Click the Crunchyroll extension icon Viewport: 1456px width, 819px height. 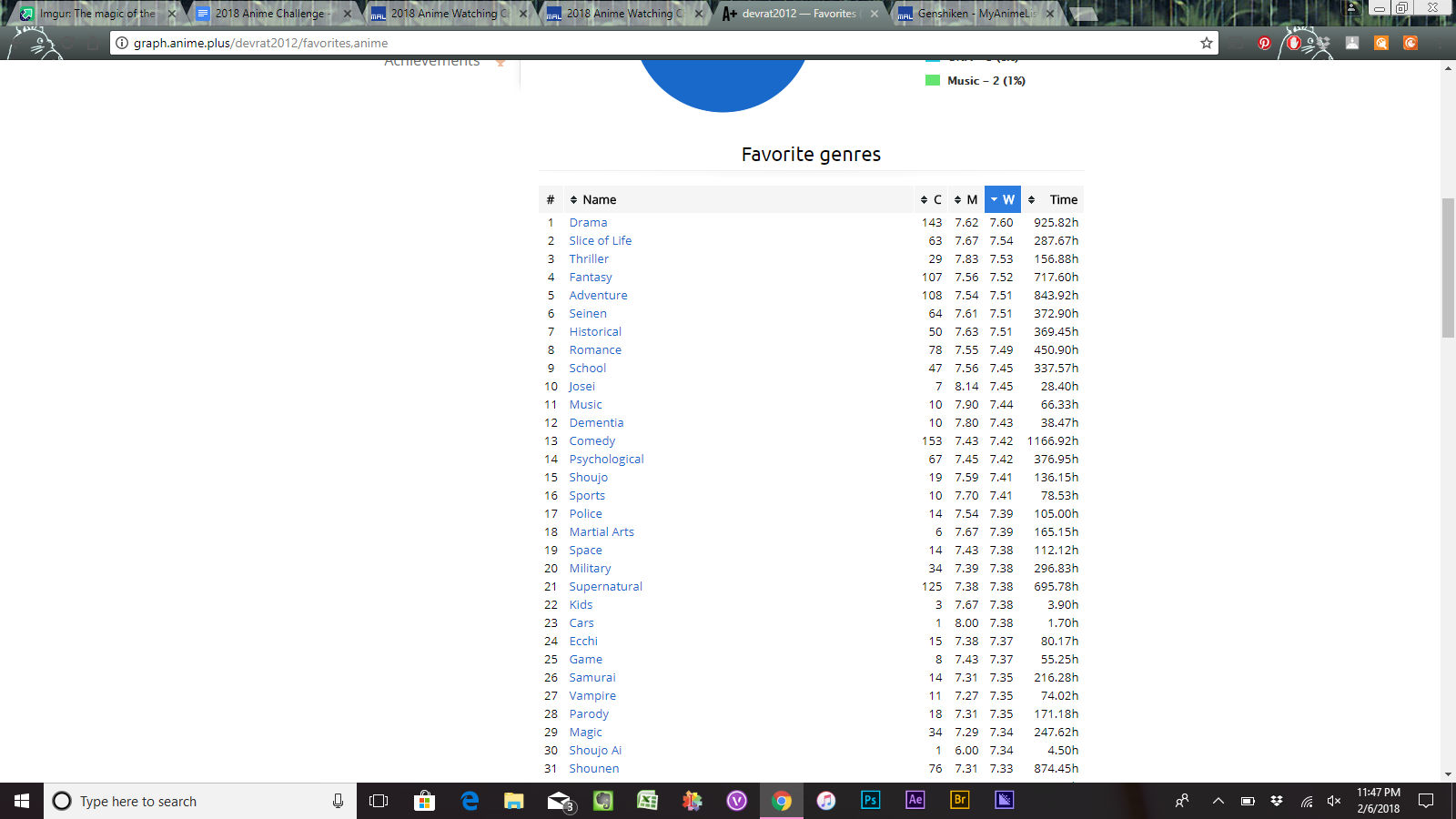[1410, 43]
